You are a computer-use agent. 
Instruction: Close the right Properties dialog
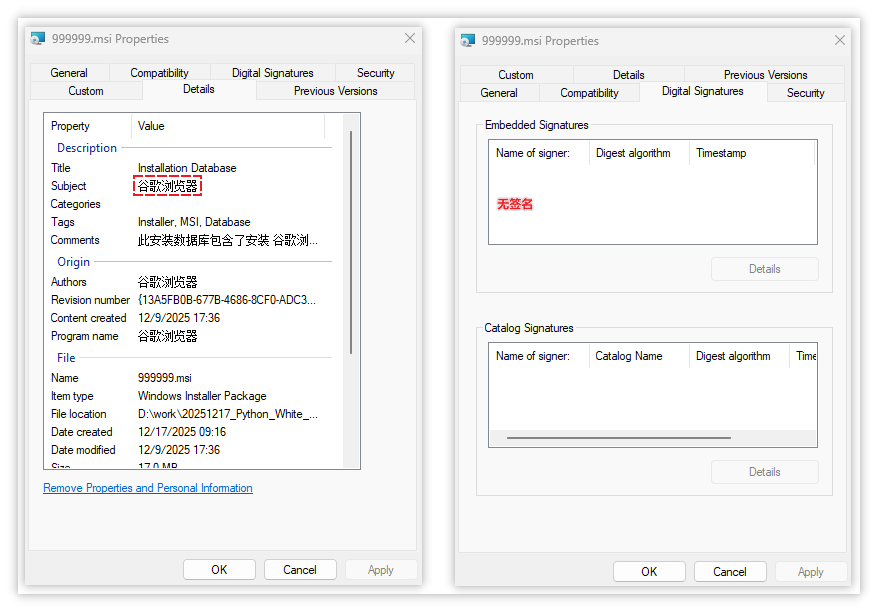pyautogui.click(x=840, y=40)
